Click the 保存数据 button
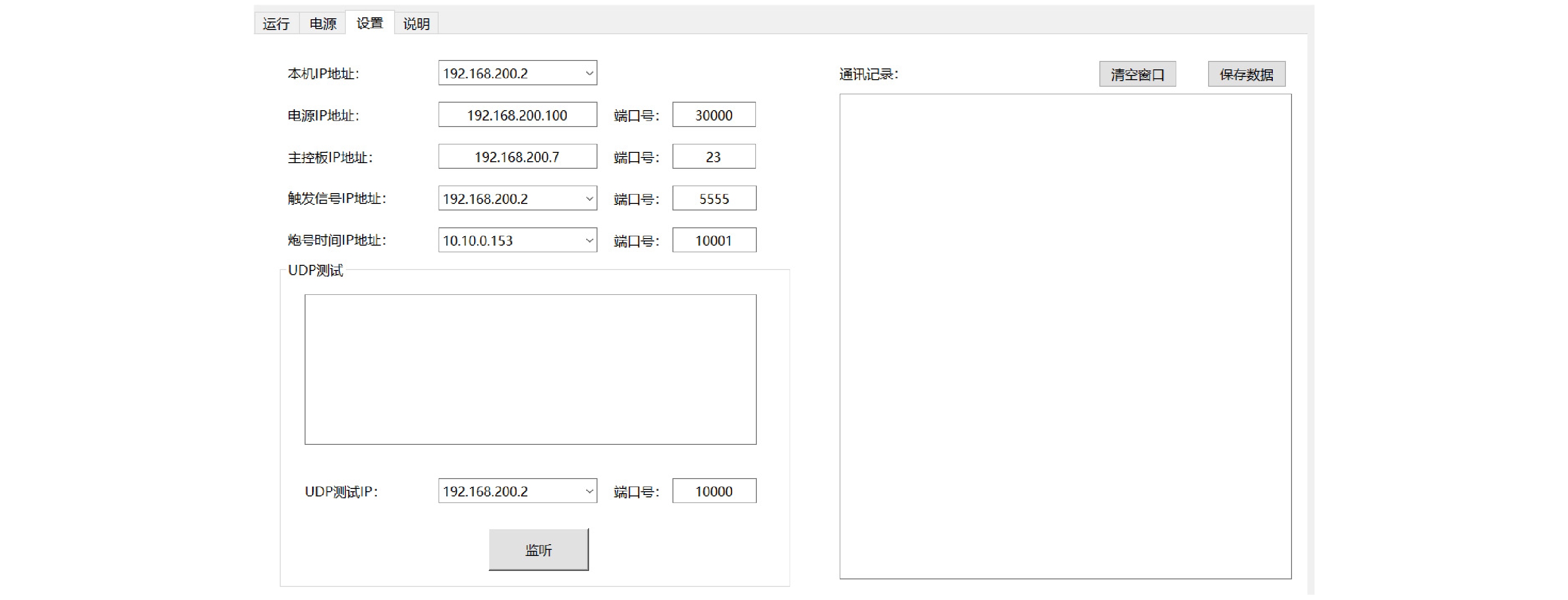1568x600 pixels. [x=1246, y=75]
